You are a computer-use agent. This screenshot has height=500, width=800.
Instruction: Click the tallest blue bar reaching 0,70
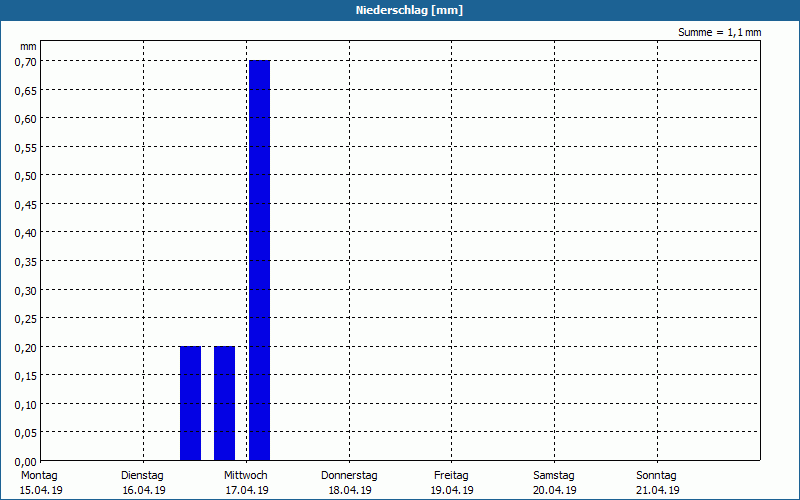pyautogui.click(x=259, y=260)
